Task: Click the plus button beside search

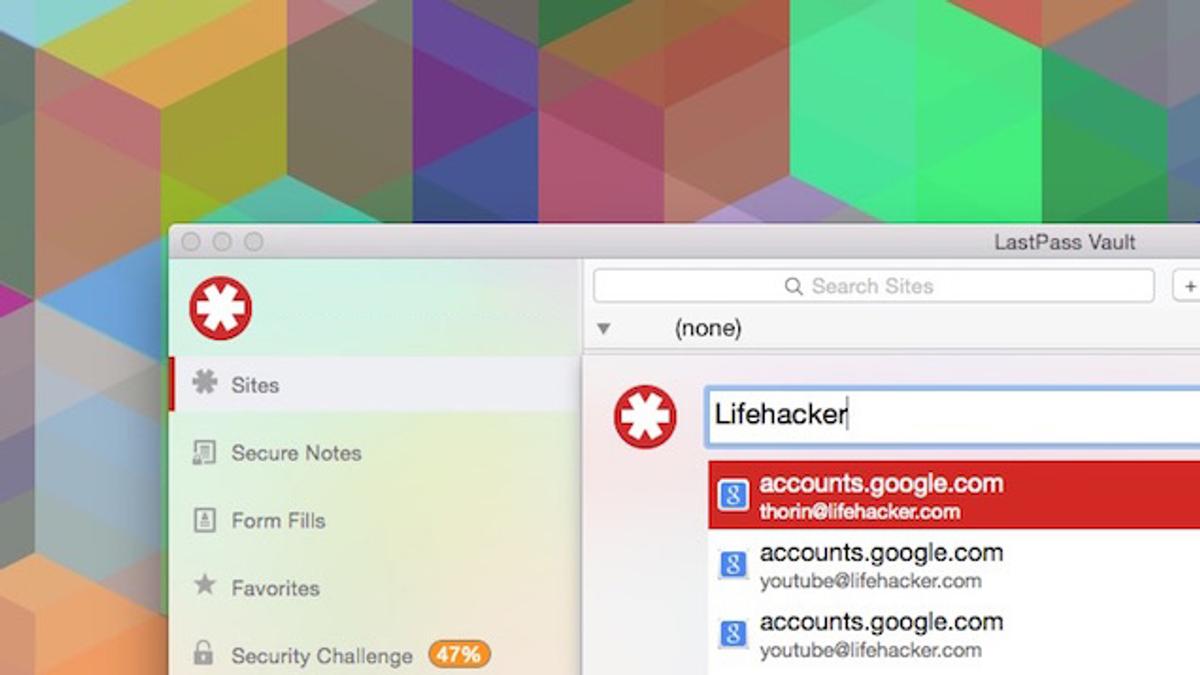Action: 1186,286
